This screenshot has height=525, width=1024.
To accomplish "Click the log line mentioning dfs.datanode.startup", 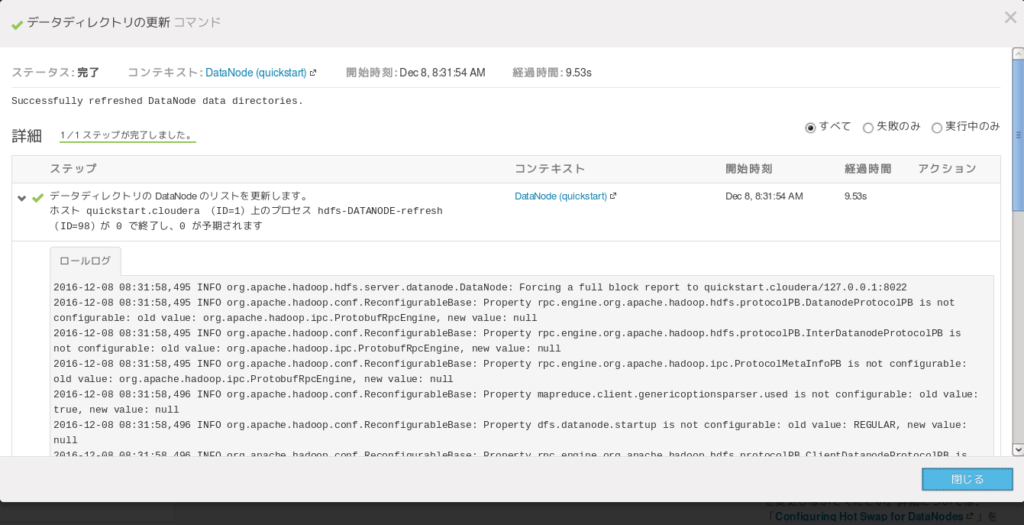I will [x=509, y=432].
